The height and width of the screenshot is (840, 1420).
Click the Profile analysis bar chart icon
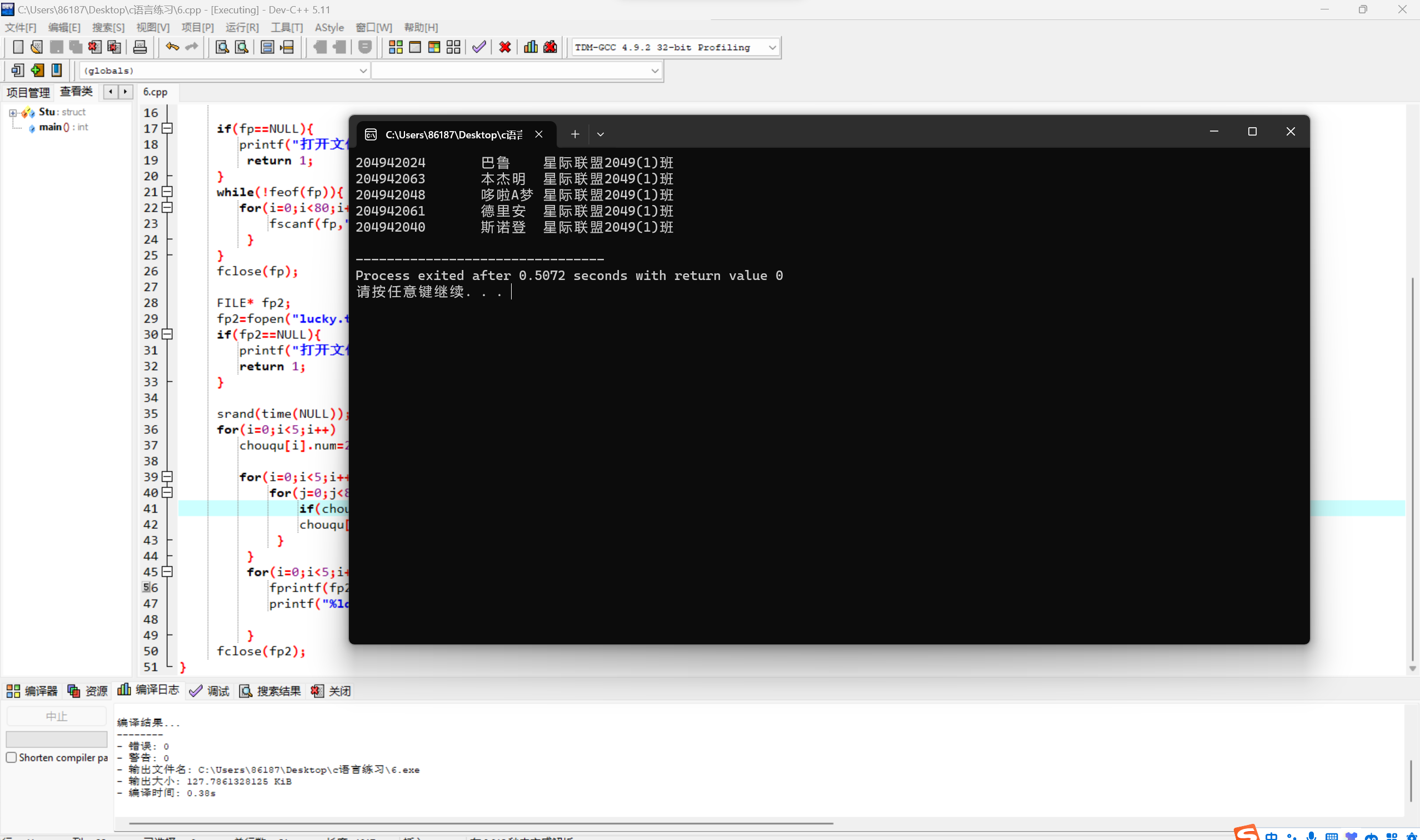531,48
